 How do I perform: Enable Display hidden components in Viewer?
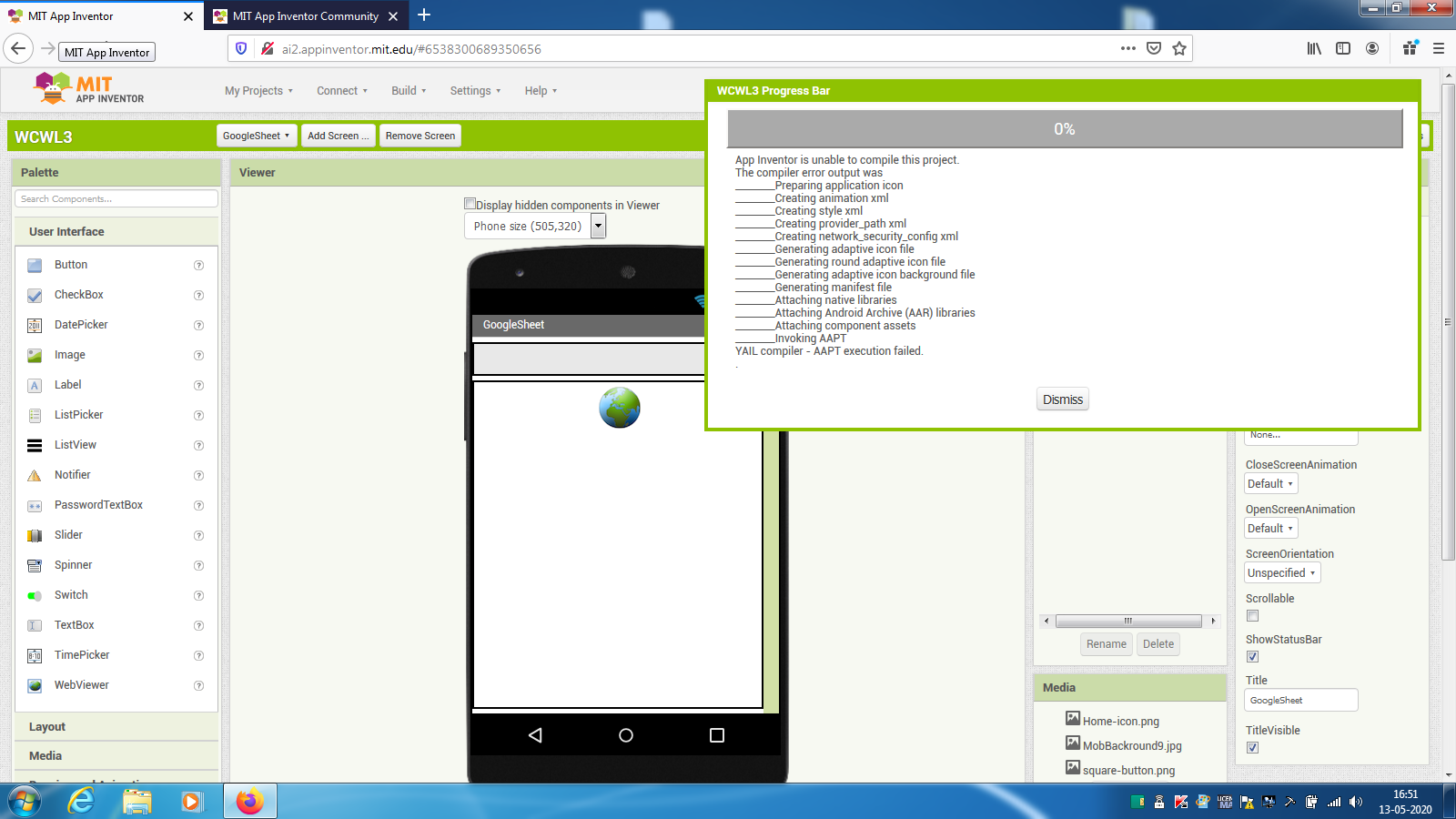[470, 205]
